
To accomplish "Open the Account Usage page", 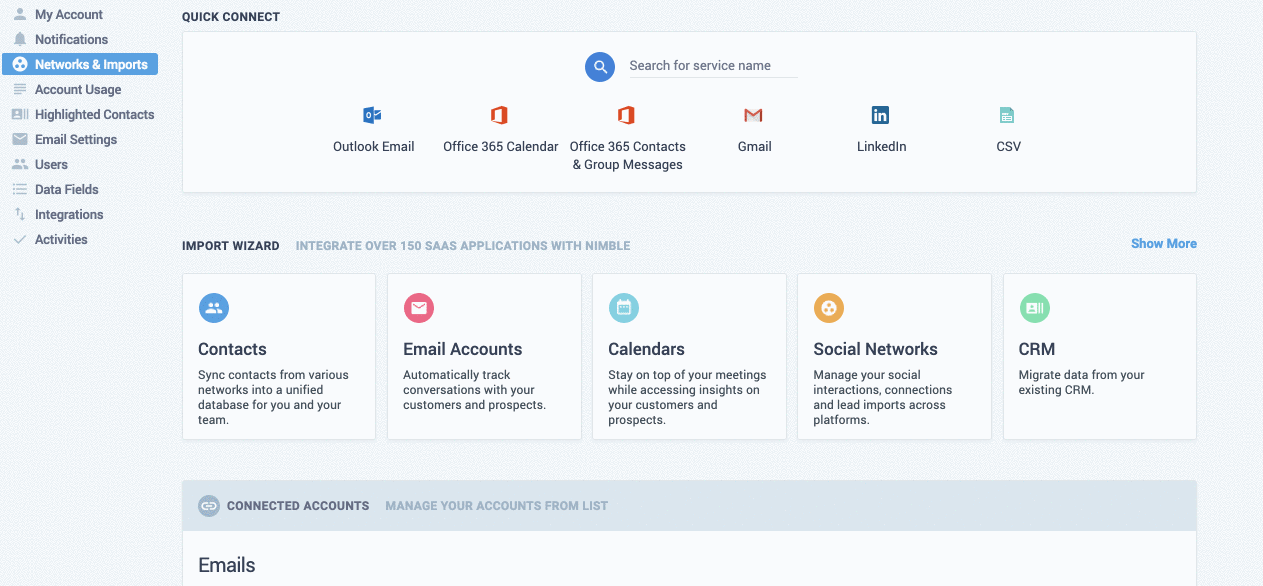I will click(x=78, y=89).
